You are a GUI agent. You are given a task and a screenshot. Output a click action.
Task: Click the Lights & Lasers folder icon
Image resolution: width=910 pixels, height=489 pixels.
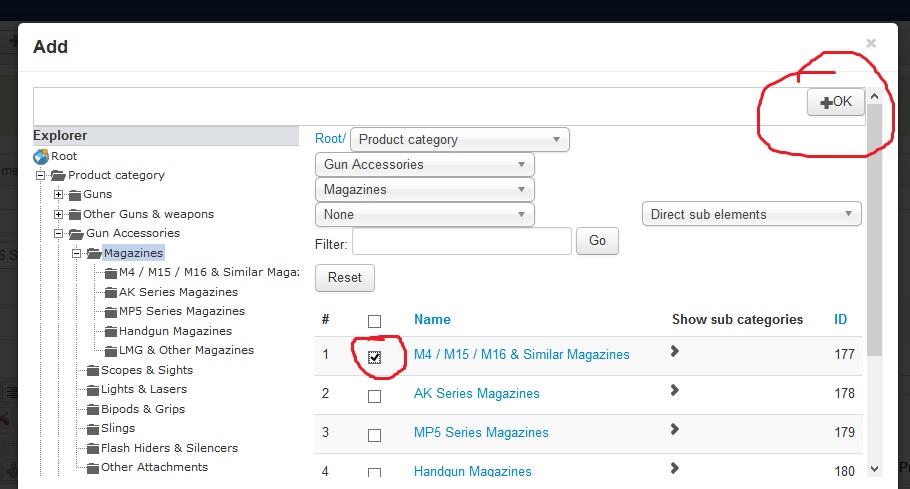coord(93,389)
